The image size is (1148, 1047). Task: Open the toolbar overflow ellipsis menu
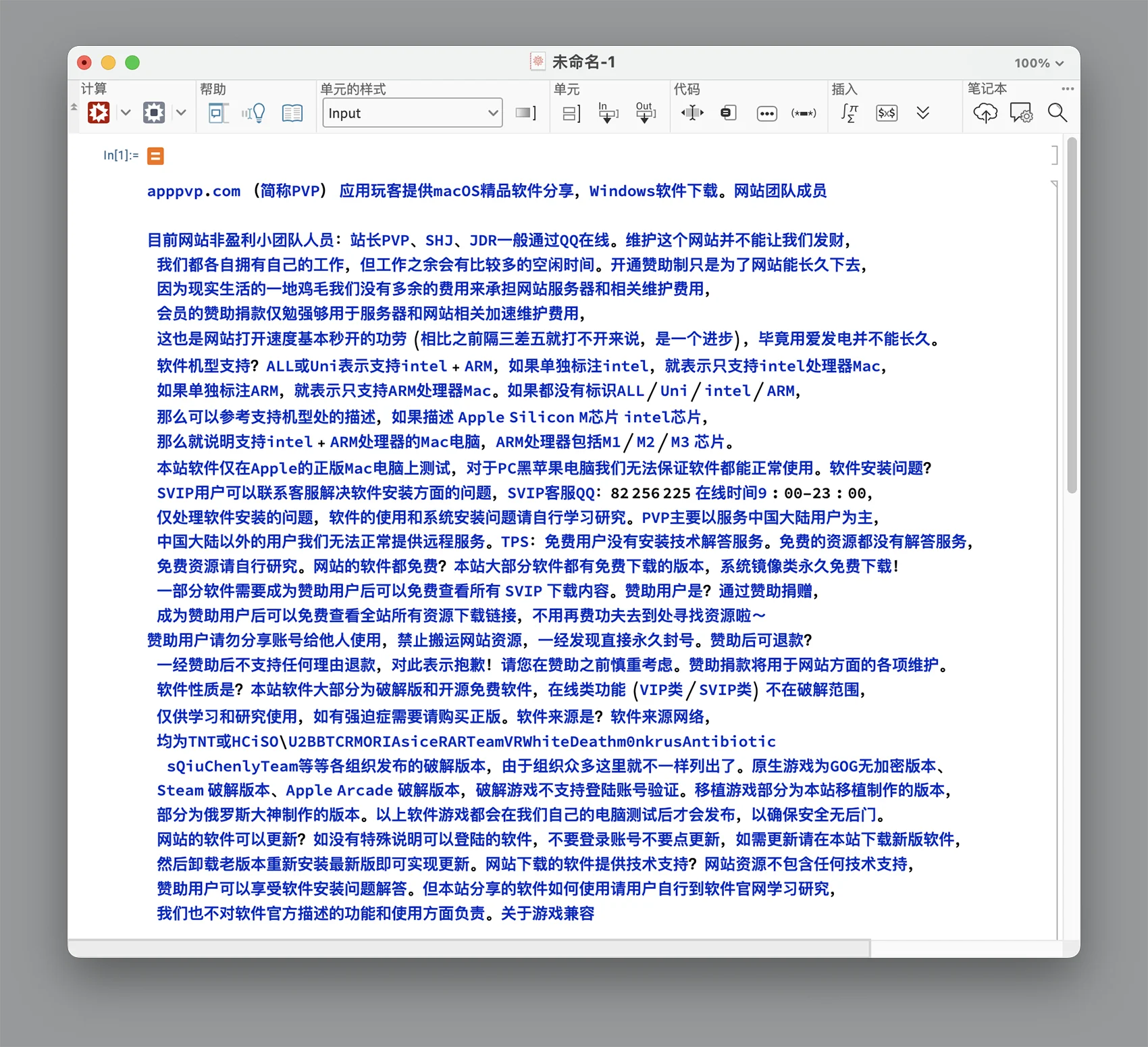click(1067, 88)
